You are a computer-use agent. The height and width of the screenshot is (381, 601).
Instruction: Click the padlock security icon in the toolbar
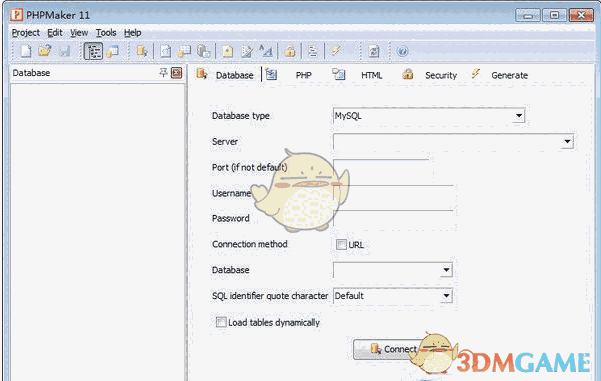click(290, 51)
